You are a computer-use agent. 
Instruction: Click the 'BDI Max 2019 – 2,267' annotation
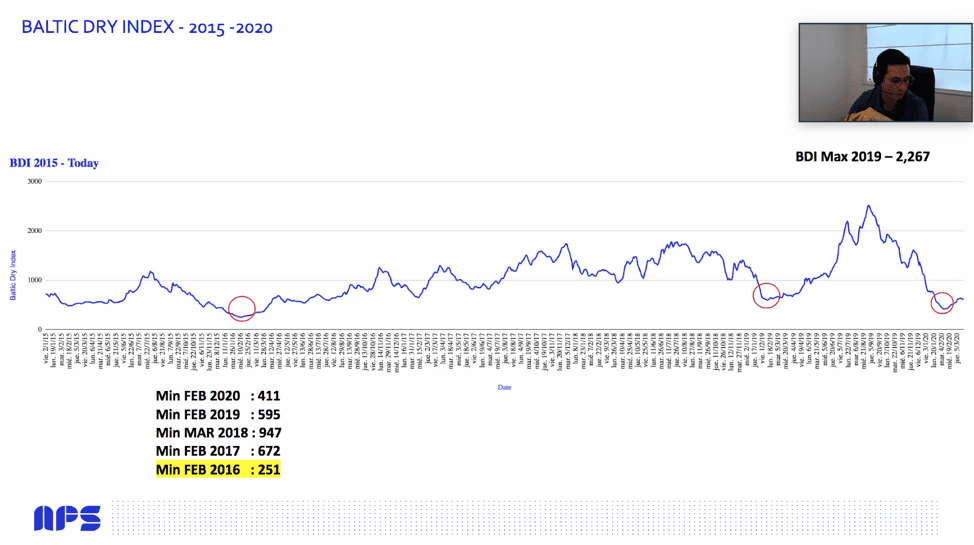tap(863, 156)
